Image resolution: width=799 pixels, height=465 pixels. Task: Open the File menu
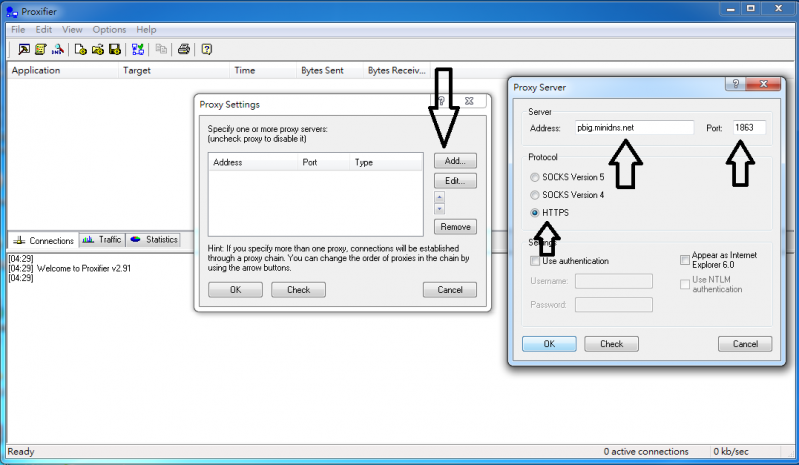(18, 30)
